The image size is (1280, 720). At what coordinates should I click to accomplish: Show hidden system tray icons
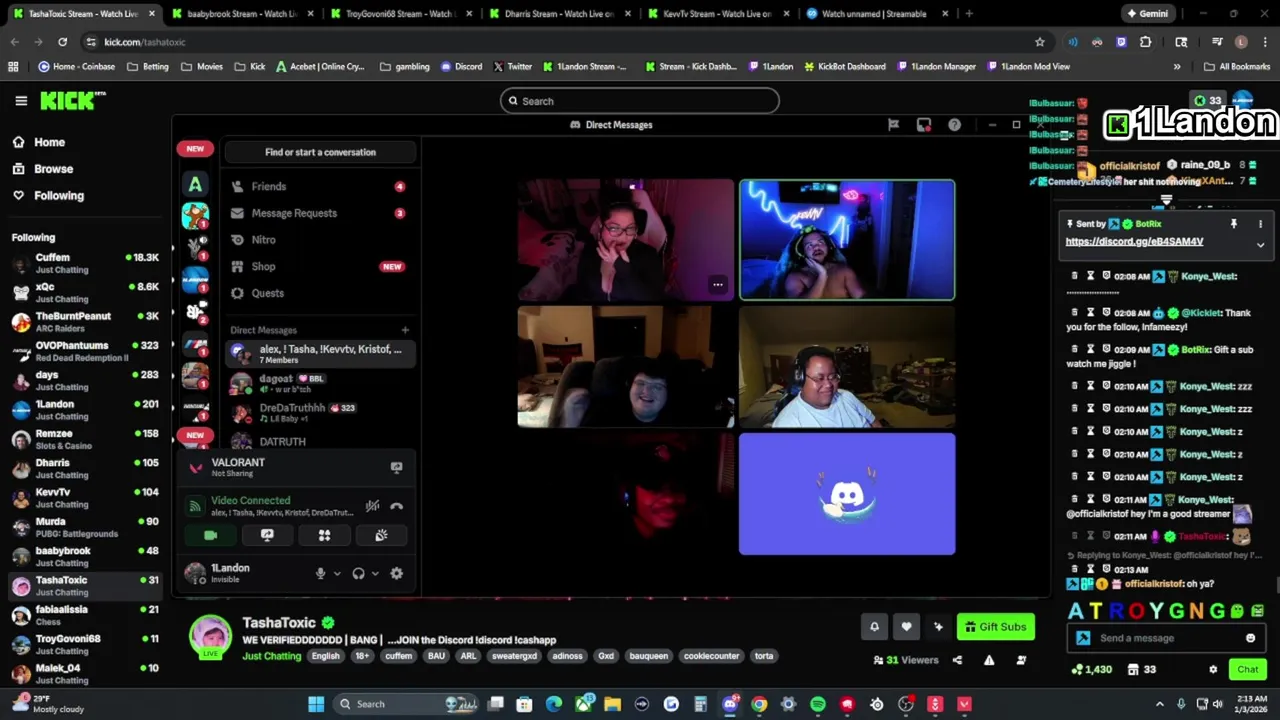[x=1160, y=704]
